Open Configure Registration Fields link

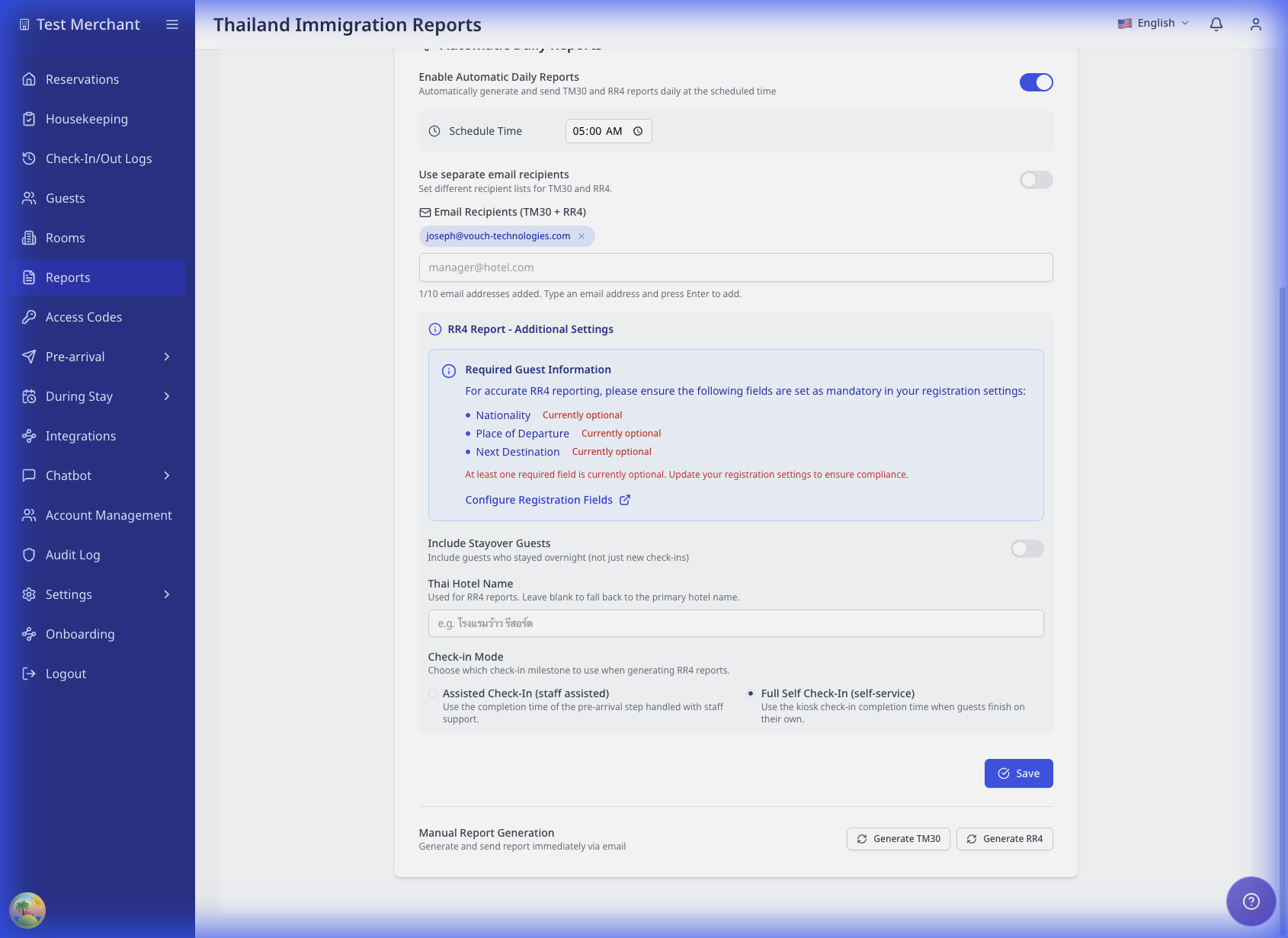click(539, 500)
